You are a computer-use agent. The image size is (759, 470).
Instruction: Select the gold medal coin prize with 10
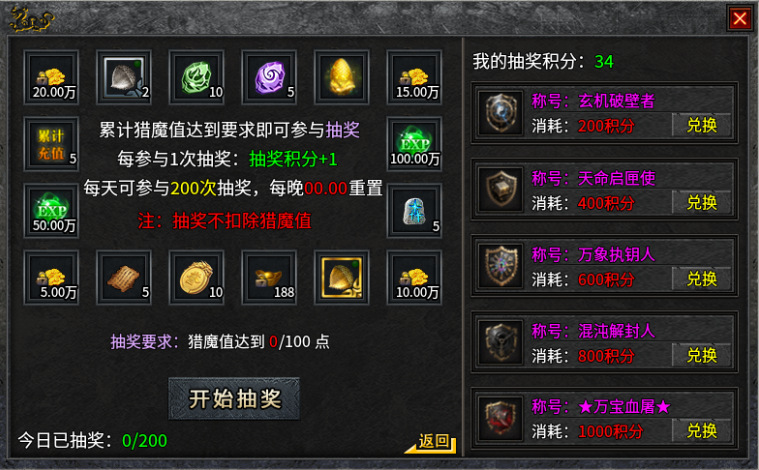pos(197,277)
